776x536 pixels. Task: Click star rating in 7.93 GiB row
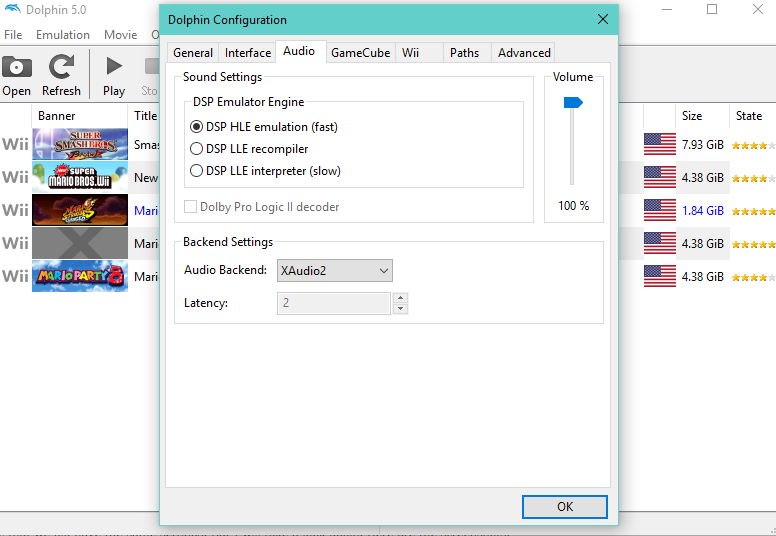tap(753, 146)
